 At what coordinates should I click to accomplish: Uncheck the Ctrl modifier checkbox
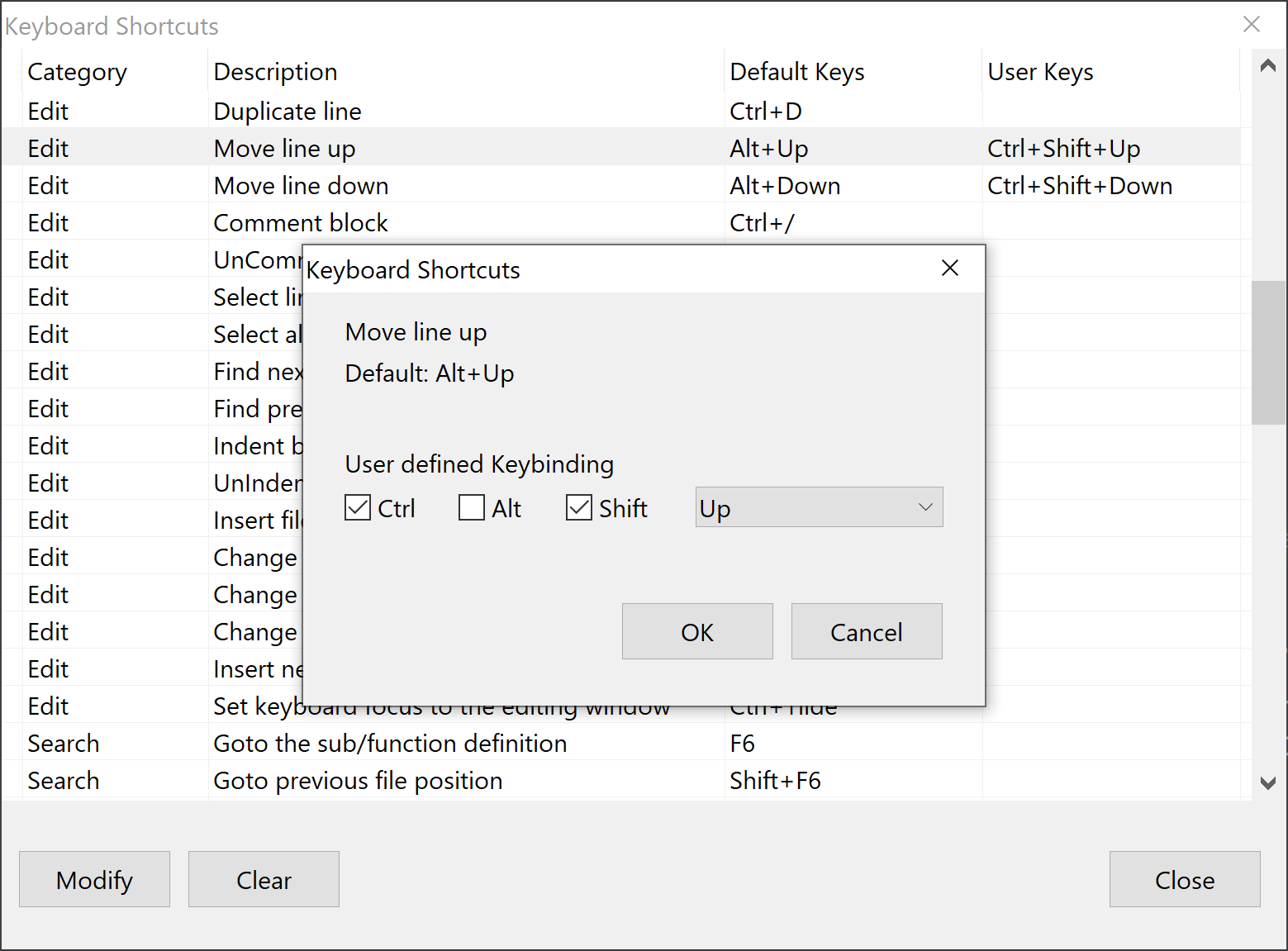coord(358,508)
